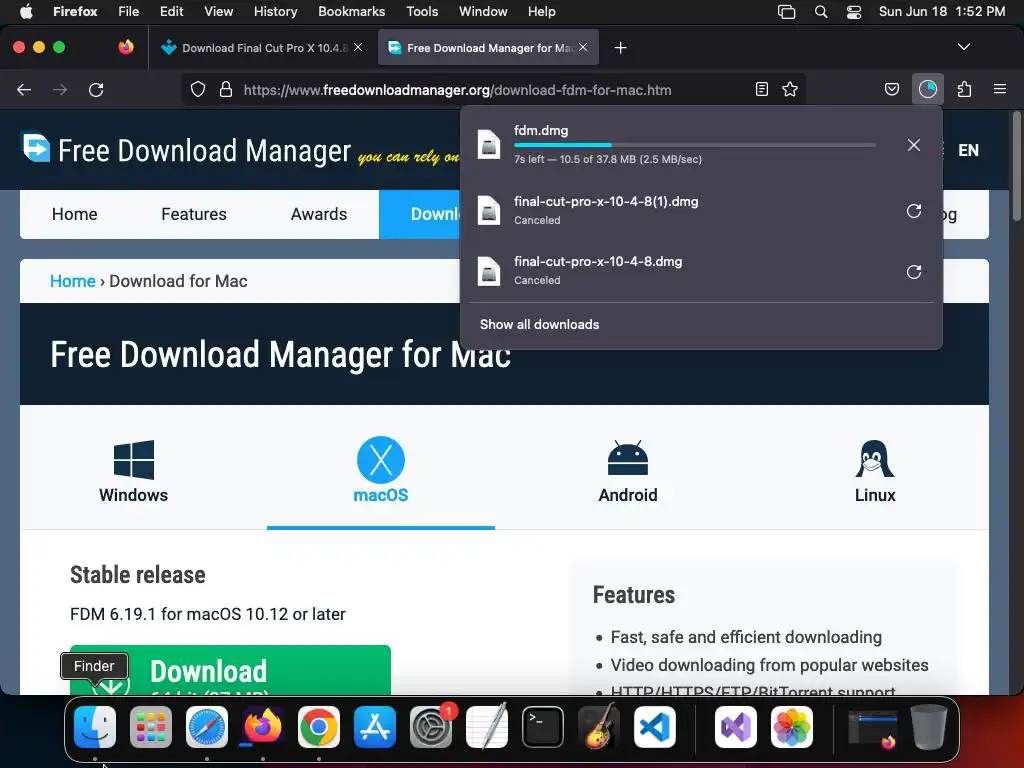
Task: Click the green Download button
Action: point(230,670)
